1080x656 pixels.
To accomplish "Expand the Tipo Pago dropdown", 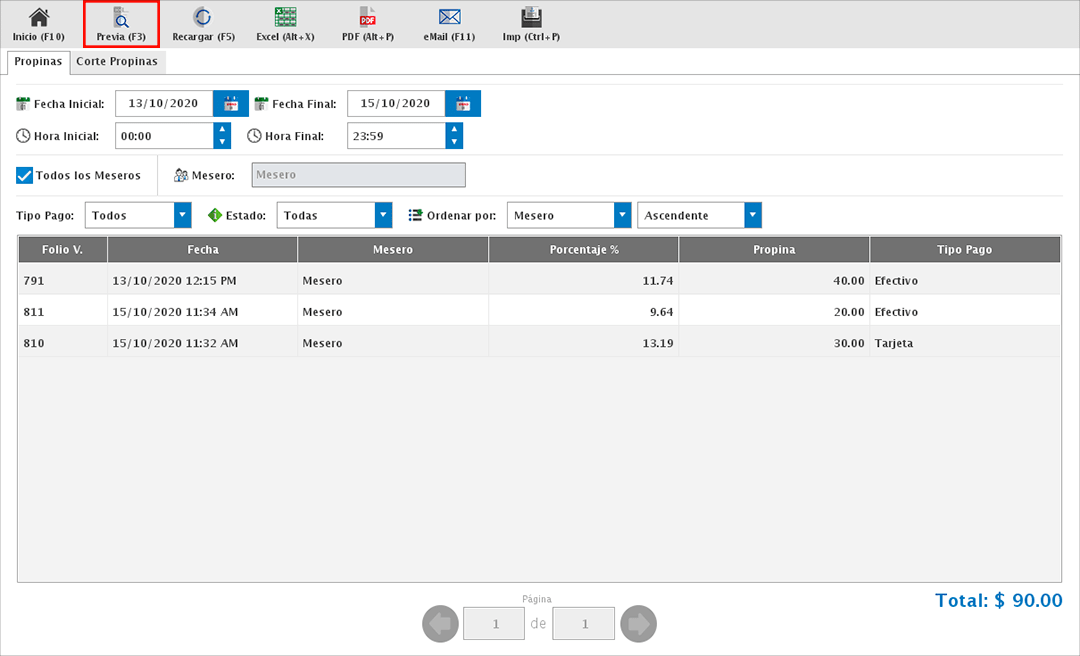I will tap(182, 215).
